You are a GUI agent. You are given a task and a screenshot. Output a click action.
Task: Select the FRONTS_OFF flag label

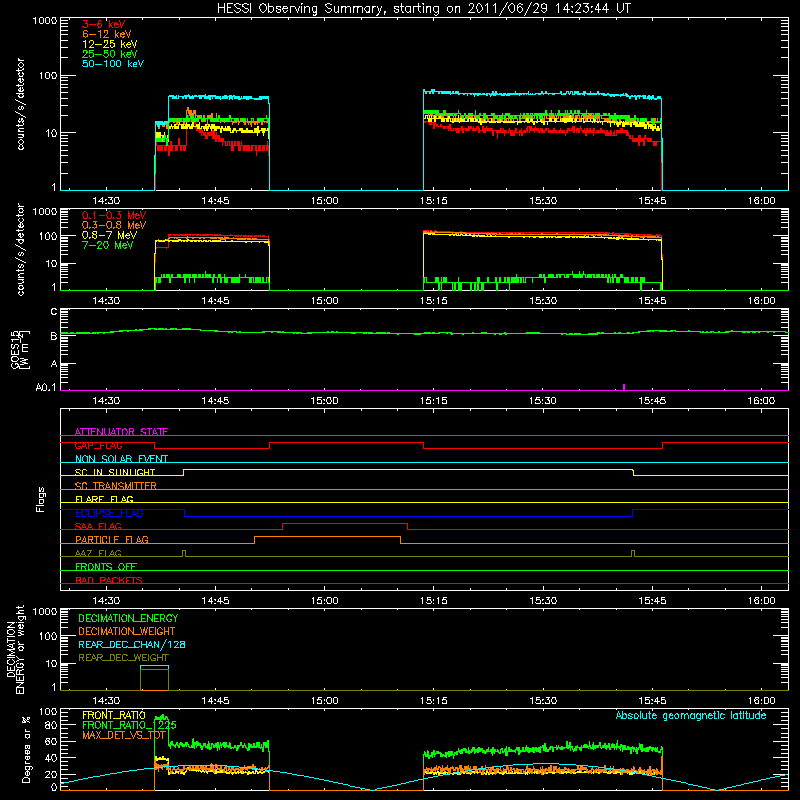point(106,566)
